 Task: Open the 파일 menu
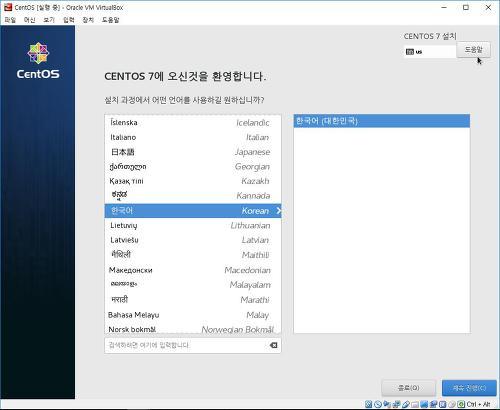click(x=10, y=20)
